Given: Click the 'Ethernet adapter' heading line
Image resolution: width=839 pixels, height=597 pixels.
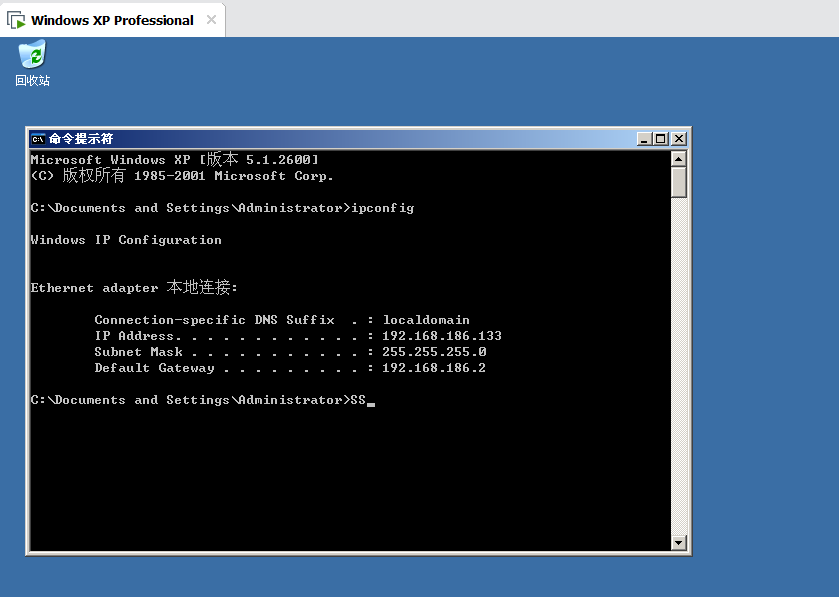Looking at the screenshot, I should tap(134, 287).
